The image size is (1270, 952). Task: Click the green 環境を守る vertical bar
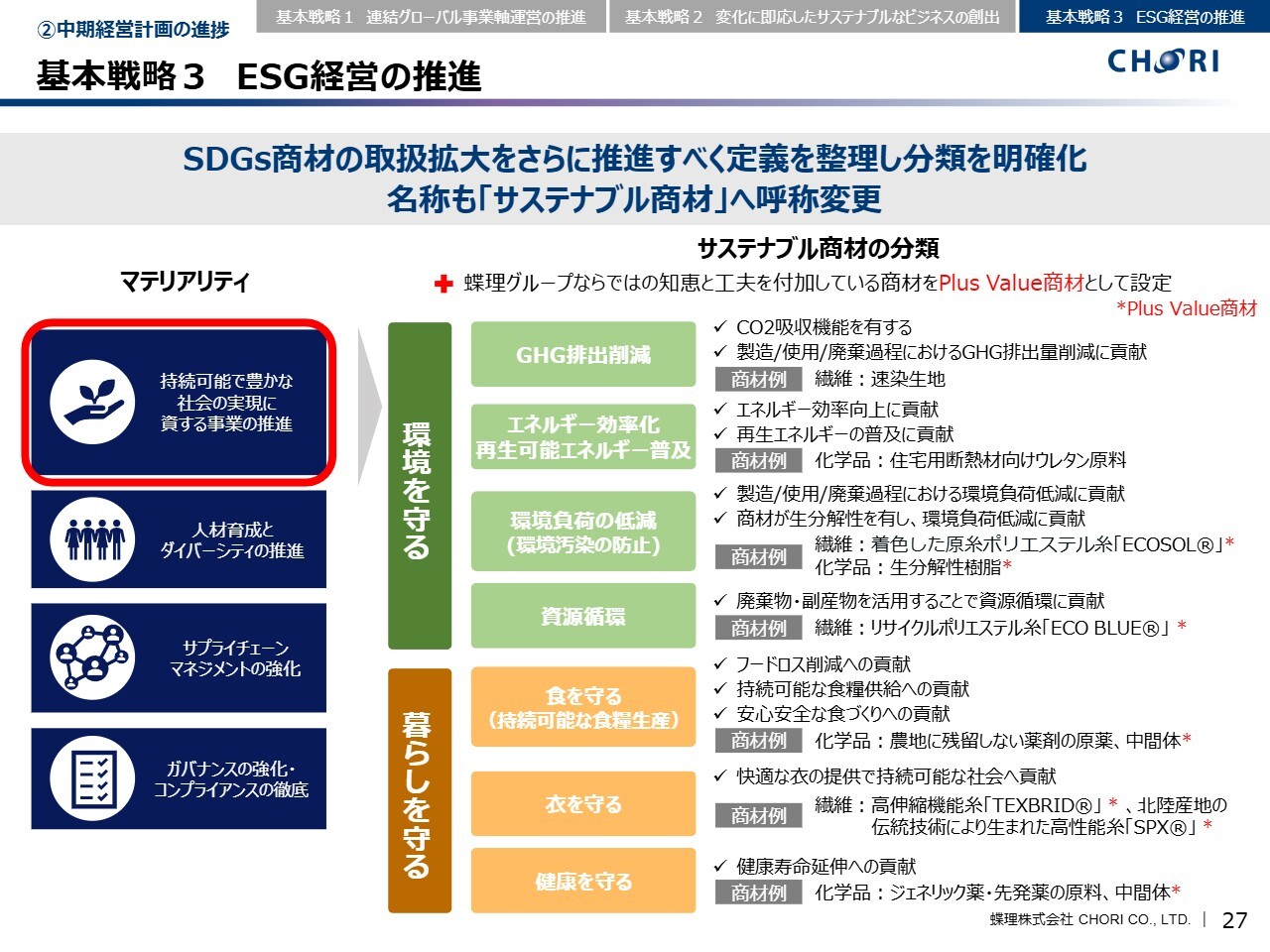click(419, 486)
